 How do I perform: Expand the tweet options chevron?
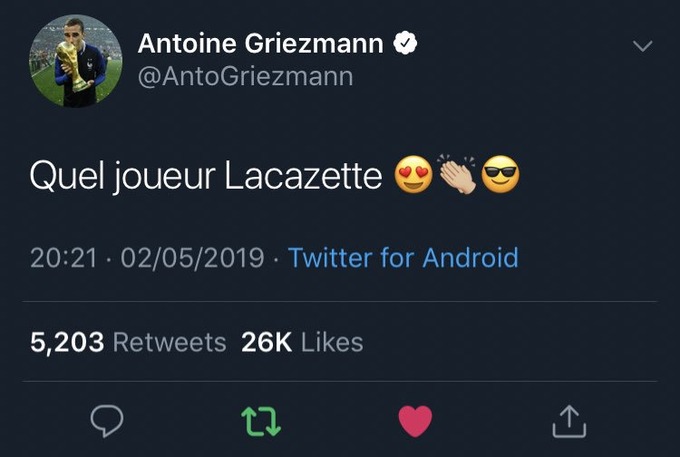(642, 46)
